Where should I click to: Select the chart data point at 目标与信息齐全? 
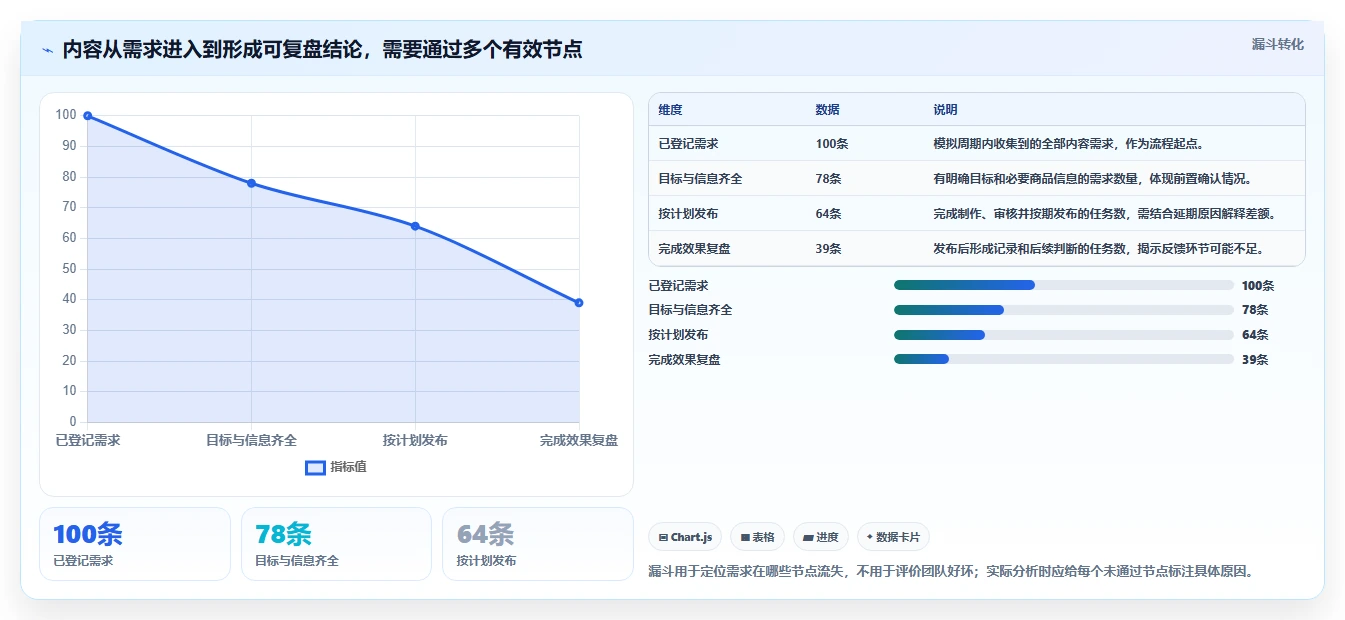pyautogui.click(x=251, y=183)
